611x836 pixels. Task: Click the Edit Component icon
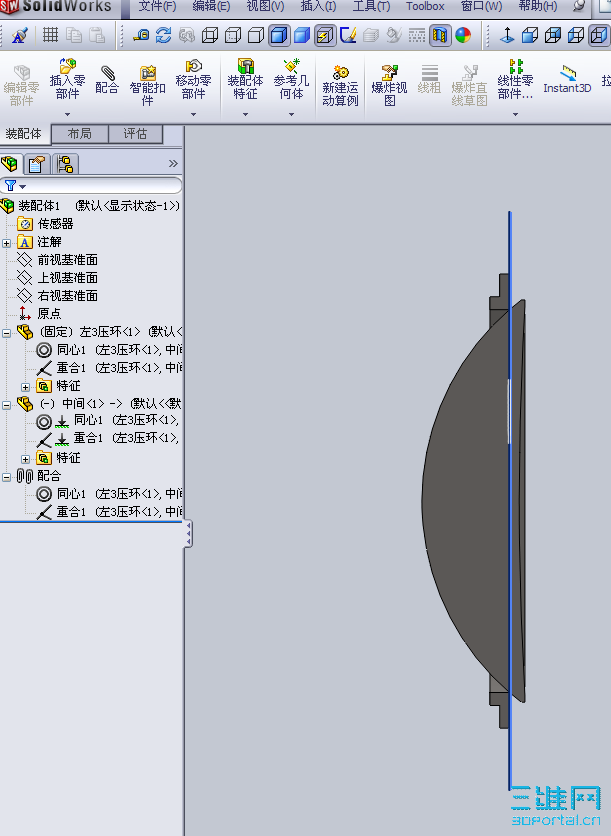[21, 85]
